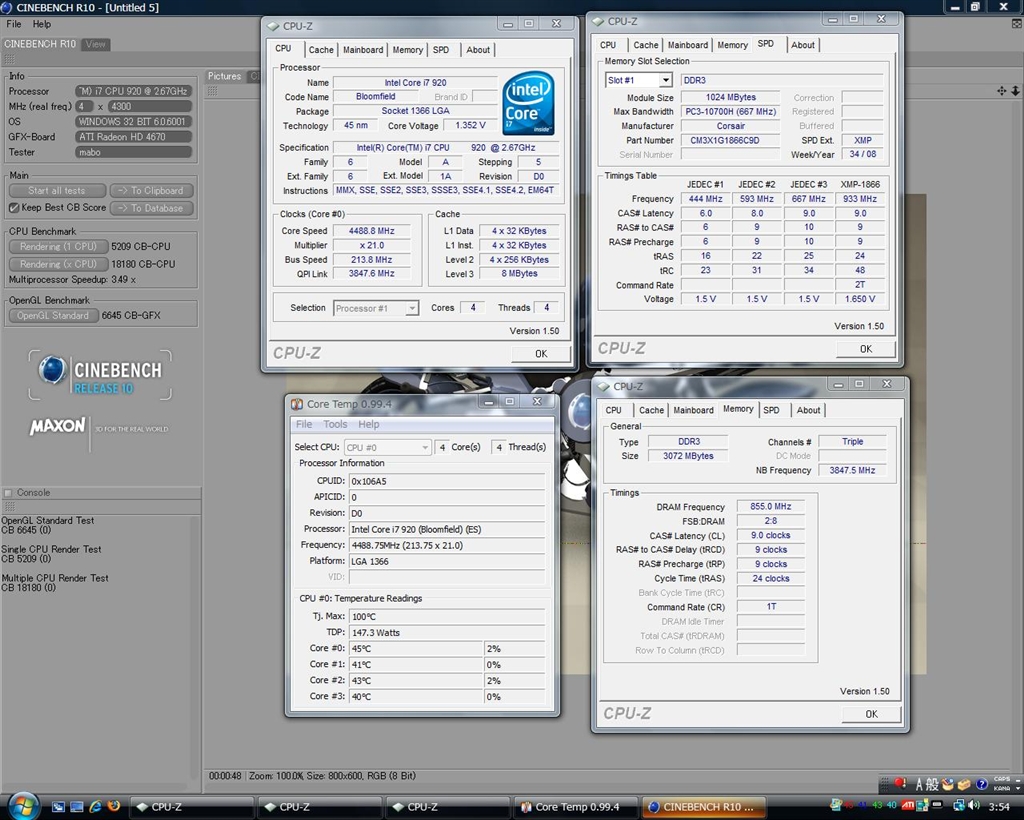
Task: Click Start all tests button
Action: (x=56, y=190)
